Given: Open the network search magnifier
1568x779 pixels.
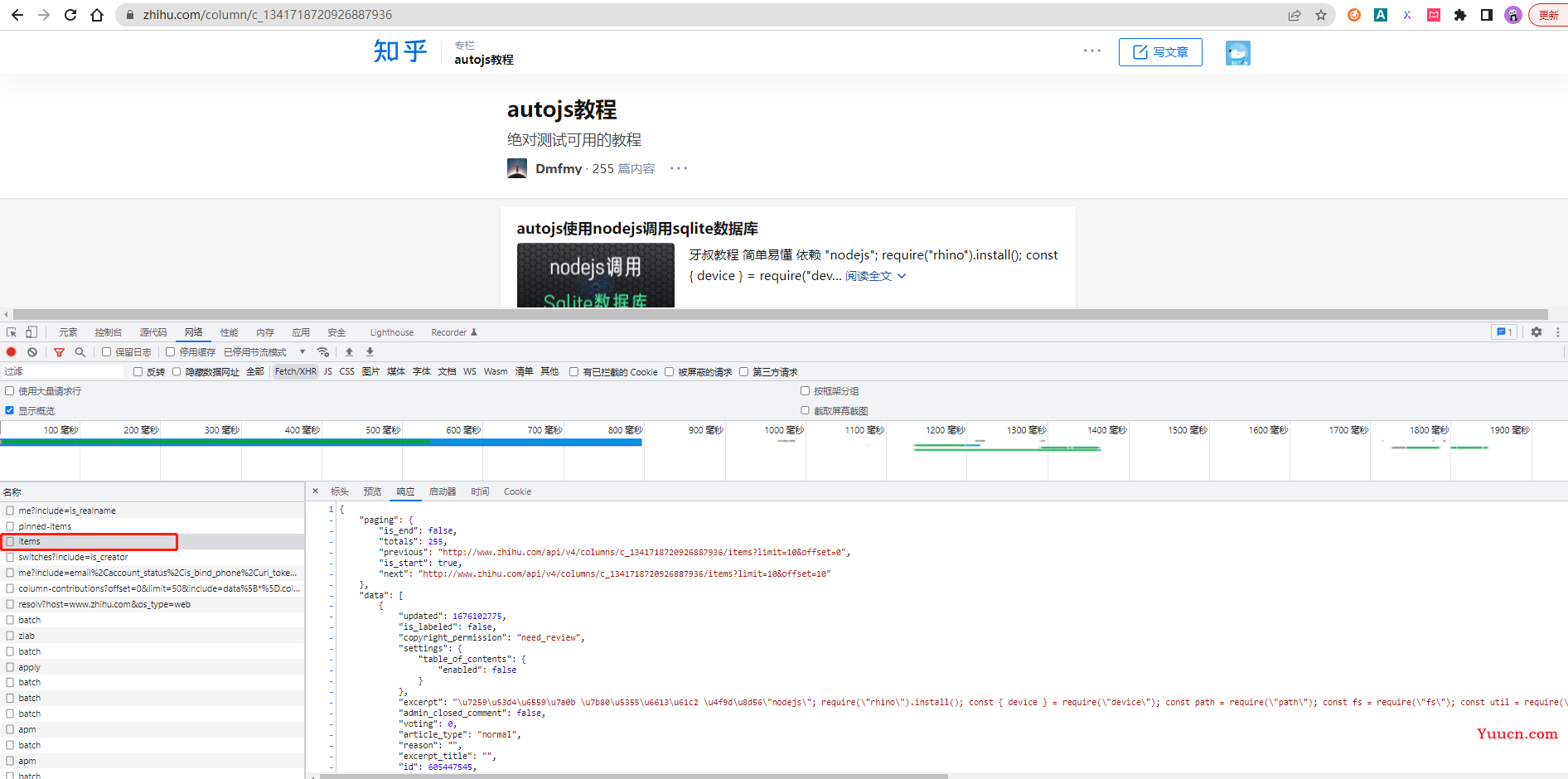Looking at the screenshot, I should coord(80,352).
